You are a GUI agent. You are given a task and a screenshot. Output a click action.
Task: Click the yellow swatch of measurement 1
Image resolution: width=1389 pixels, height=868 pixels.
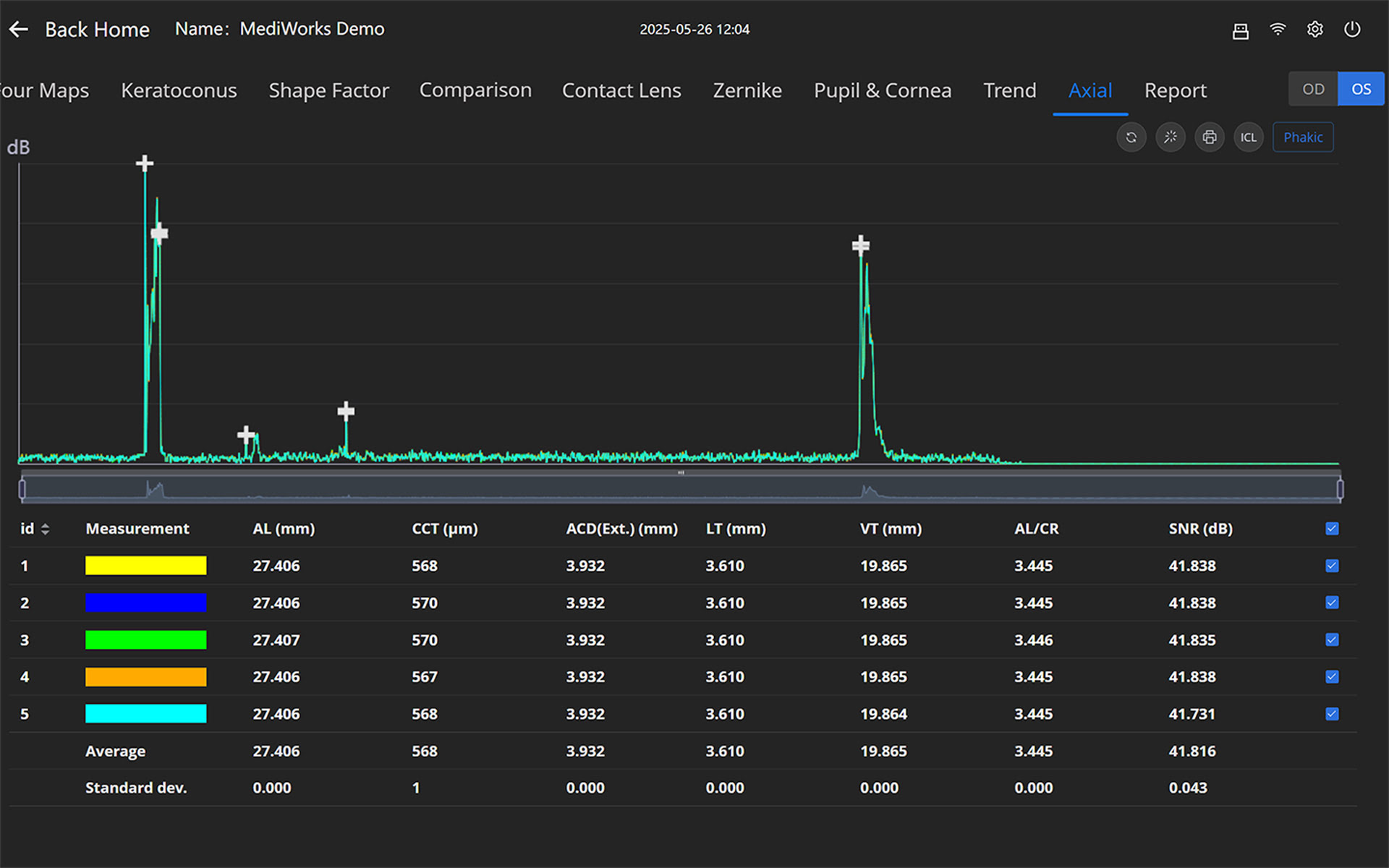pyautogui.click(x=146, y=566)
